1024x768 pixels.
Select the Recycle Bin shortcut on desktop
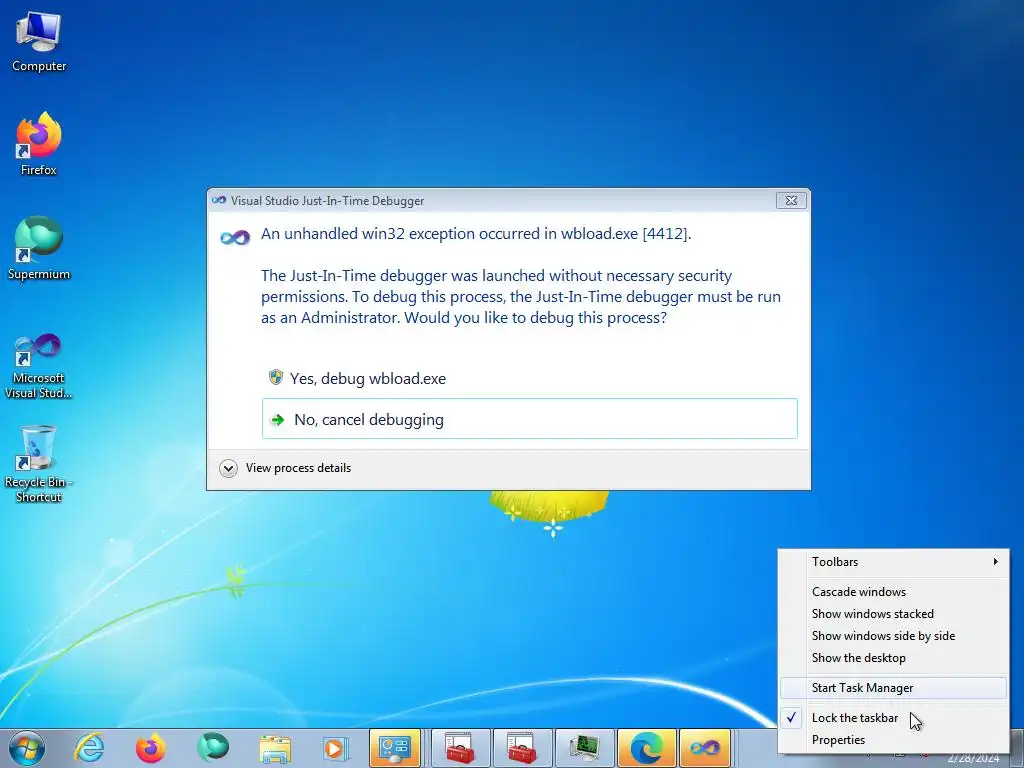[39, 464]
